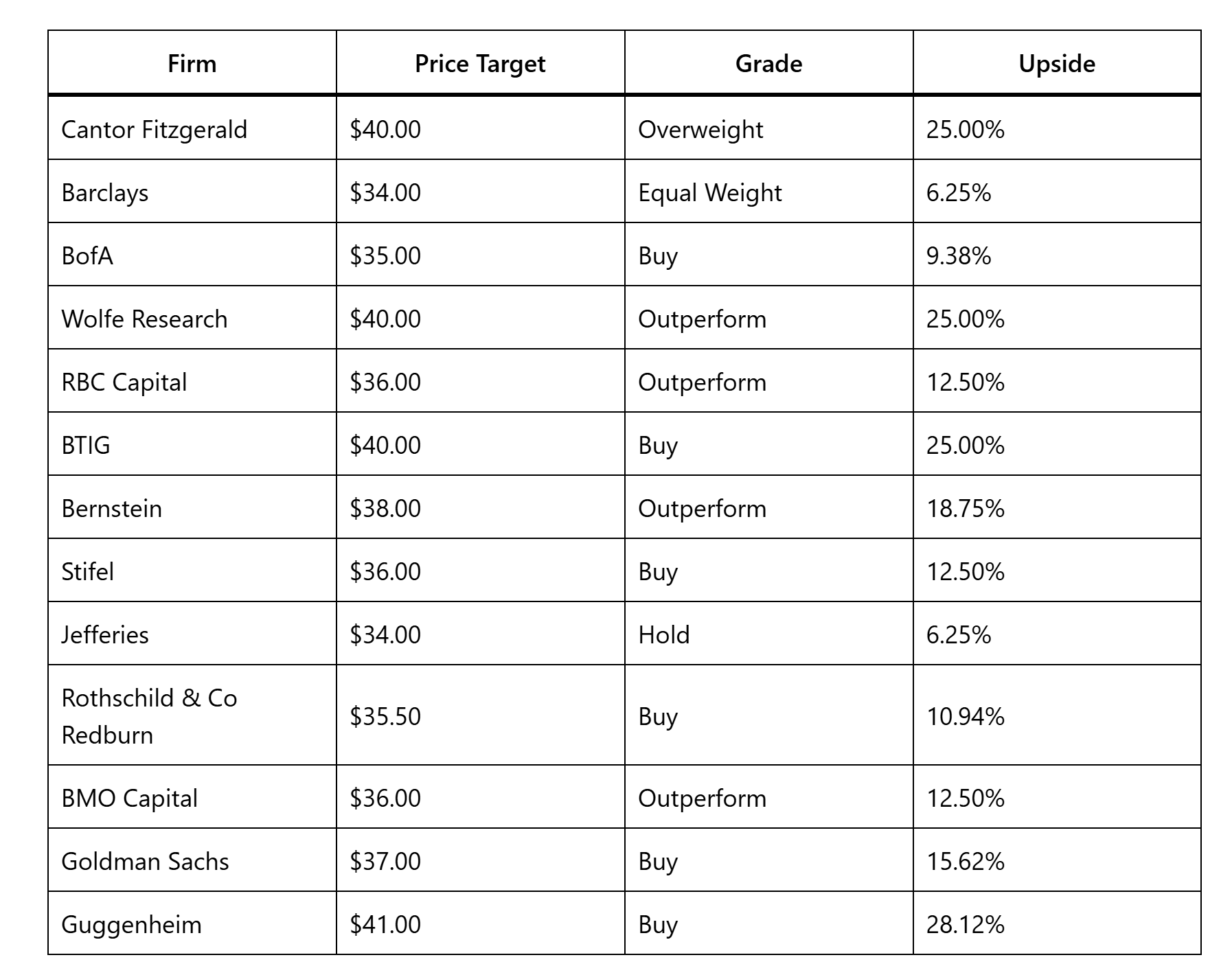
Task: Click Guggenheim $41.00 price target
Action: click(385, 925)
